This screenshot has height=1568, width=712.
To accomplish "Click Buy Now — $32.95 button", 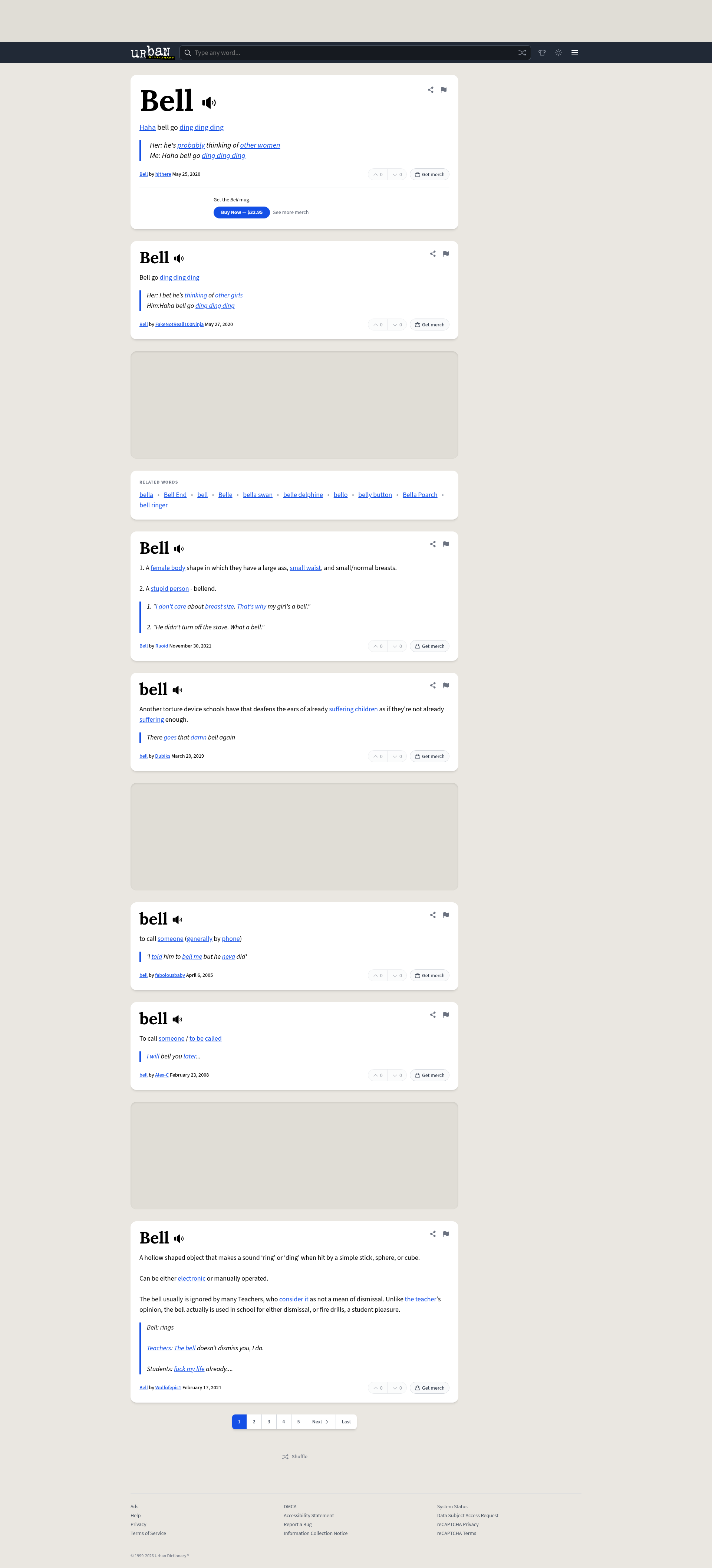I will 241,213.
